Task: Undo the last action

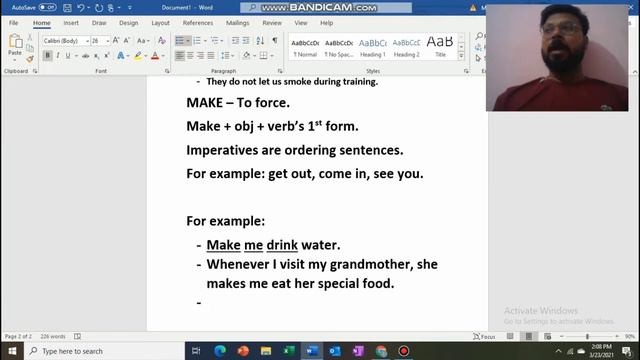Action: point(81,8)
